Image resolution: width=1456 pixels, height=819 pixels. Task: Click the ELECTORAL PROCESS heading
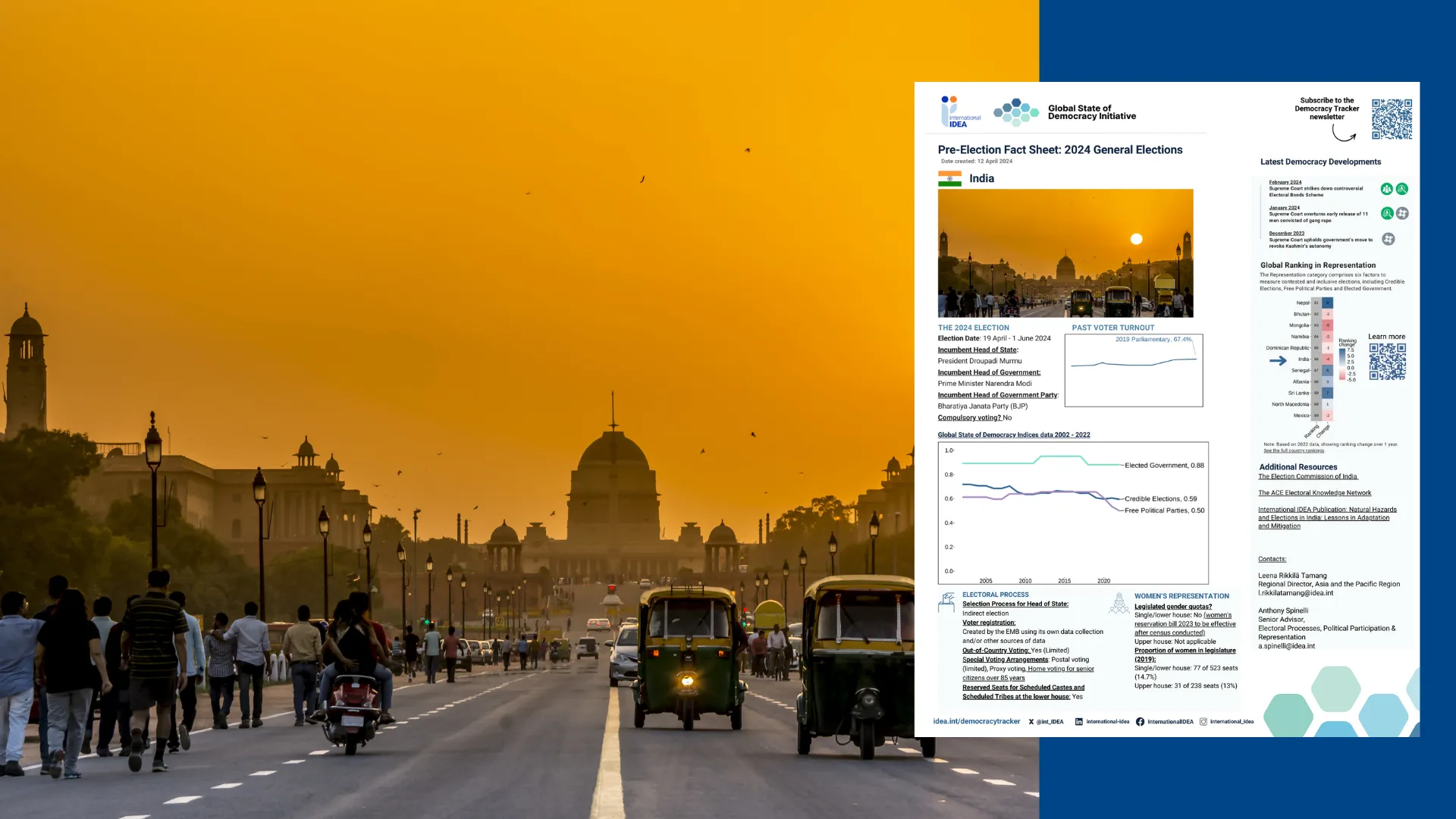click(x=996, y=595)
